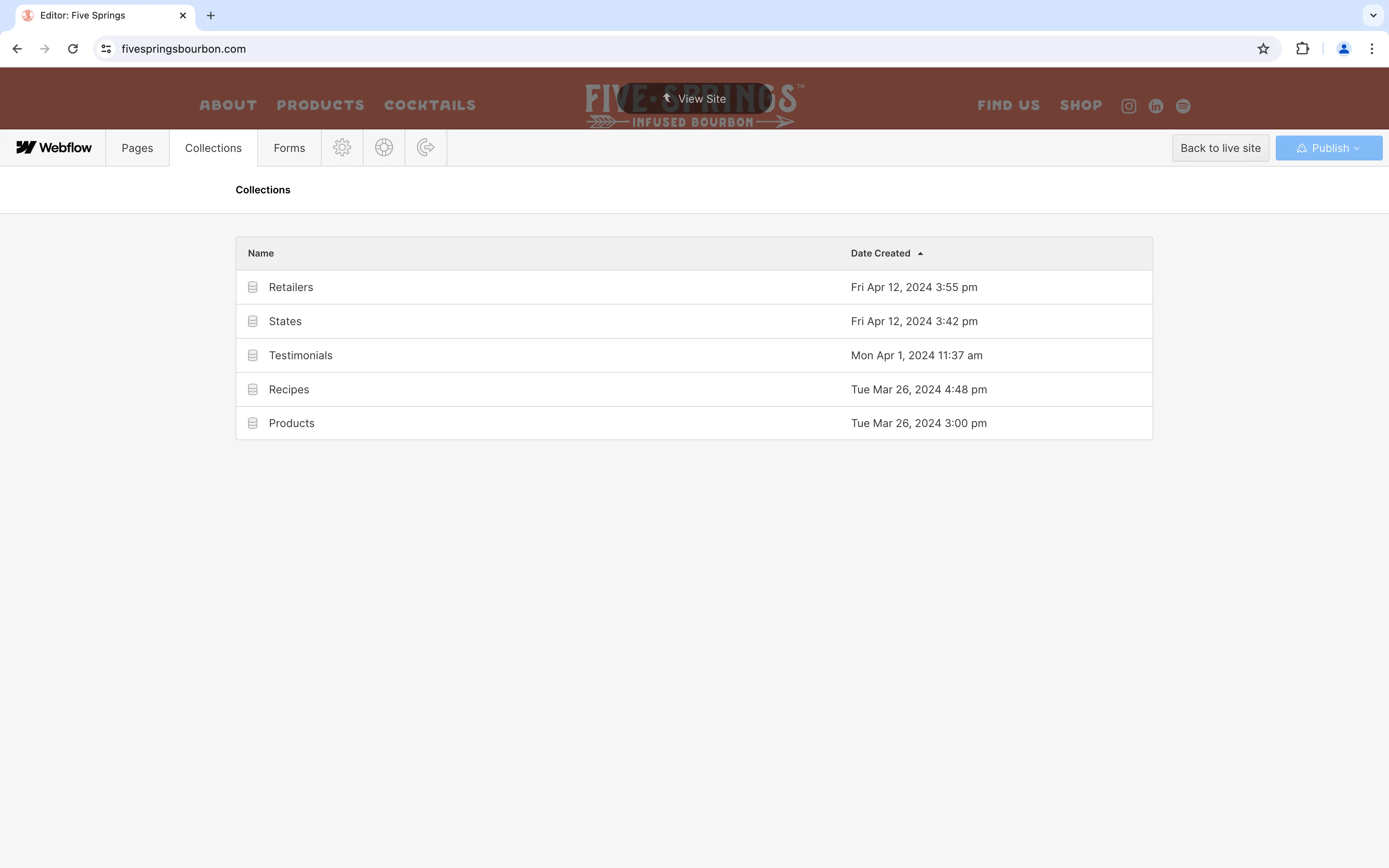The image size is (1389, 868).
Task: Click the Help lifebuoy icon
Action: tap(383, 148)
